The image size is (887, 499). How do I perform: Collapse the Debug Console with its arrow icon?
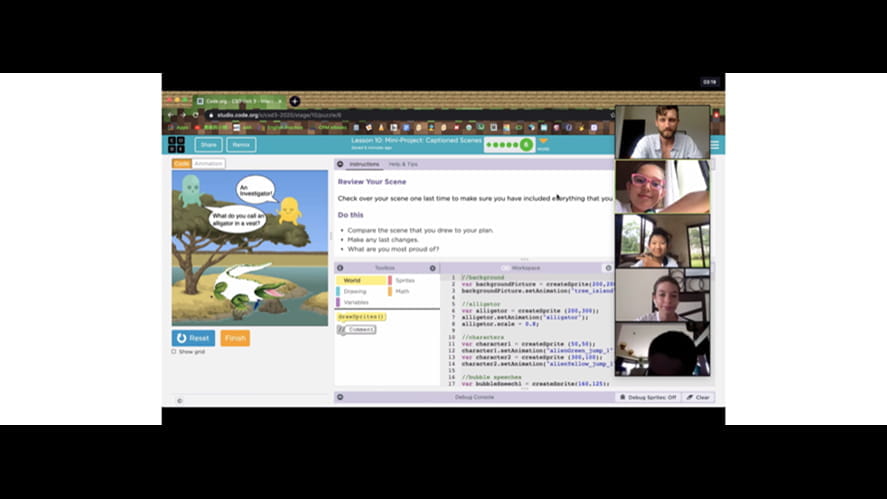tap(340, 397)
